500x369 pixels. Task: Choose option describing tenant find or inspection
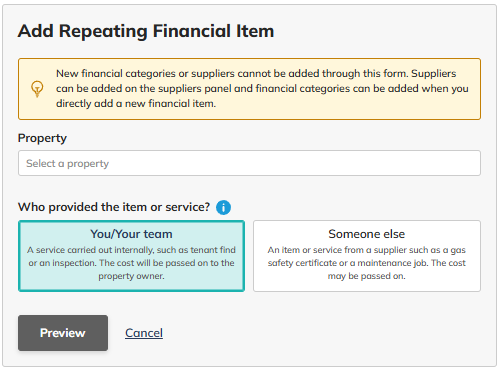tap(131, 256)
